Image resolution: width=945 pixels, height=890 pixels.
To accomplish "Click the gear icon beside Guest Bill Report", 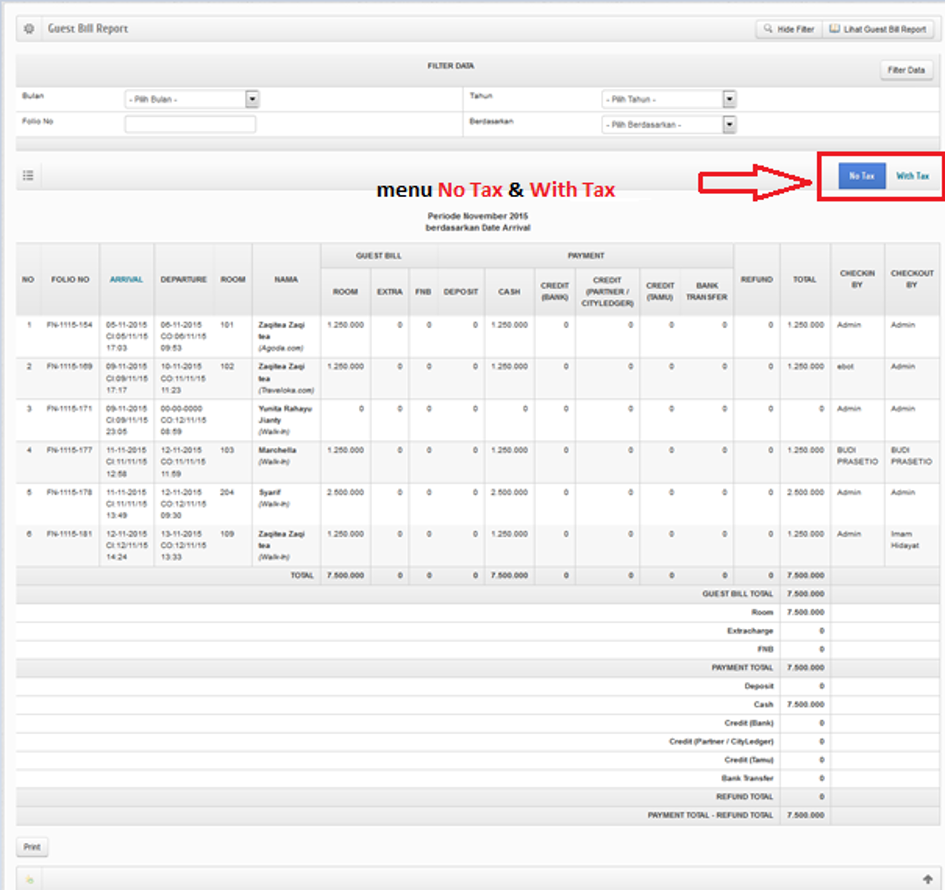I will pos(29,29).
